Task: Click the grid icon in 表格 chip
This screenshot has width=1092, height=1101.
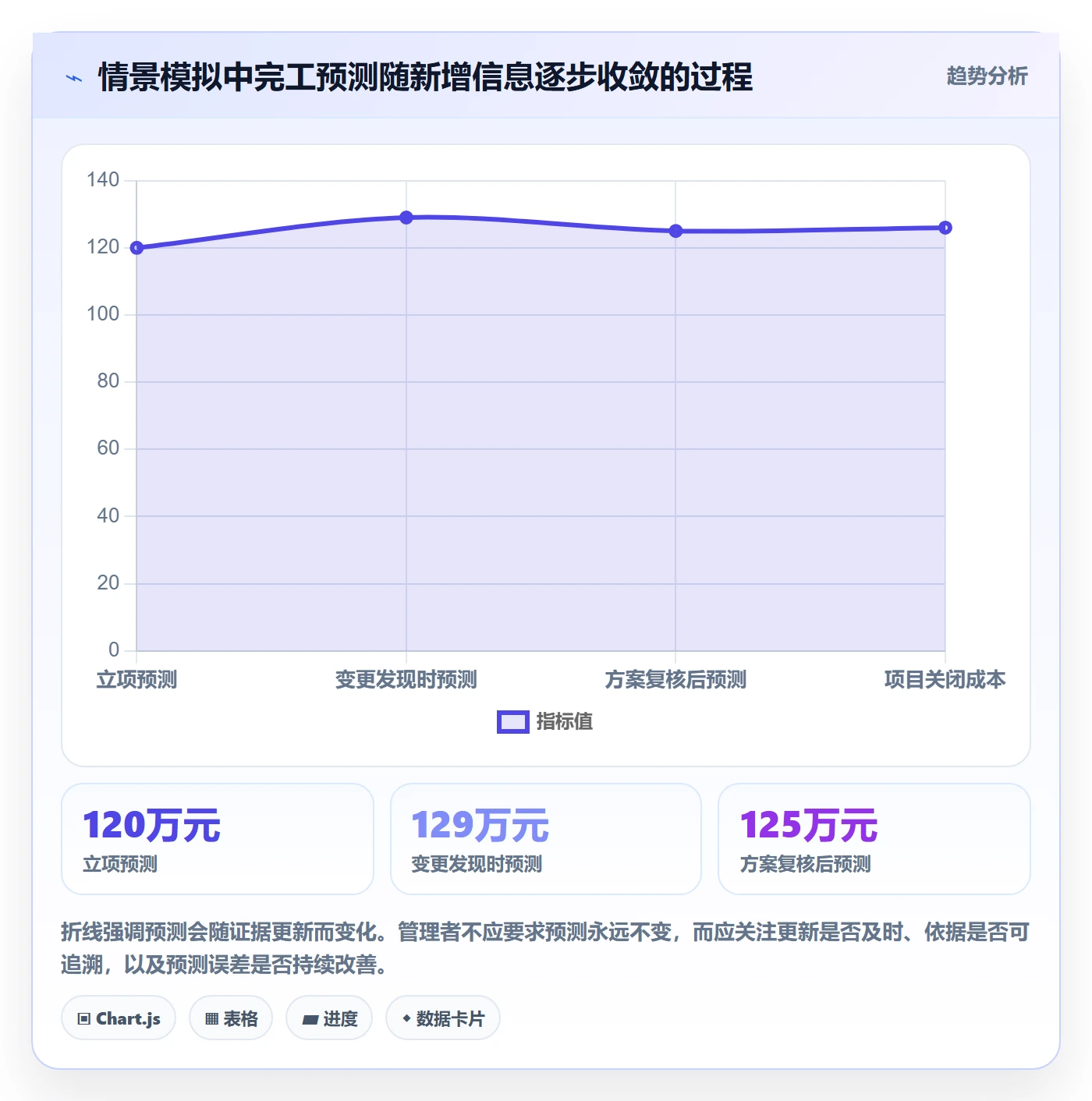Action: coord(211,1019)
